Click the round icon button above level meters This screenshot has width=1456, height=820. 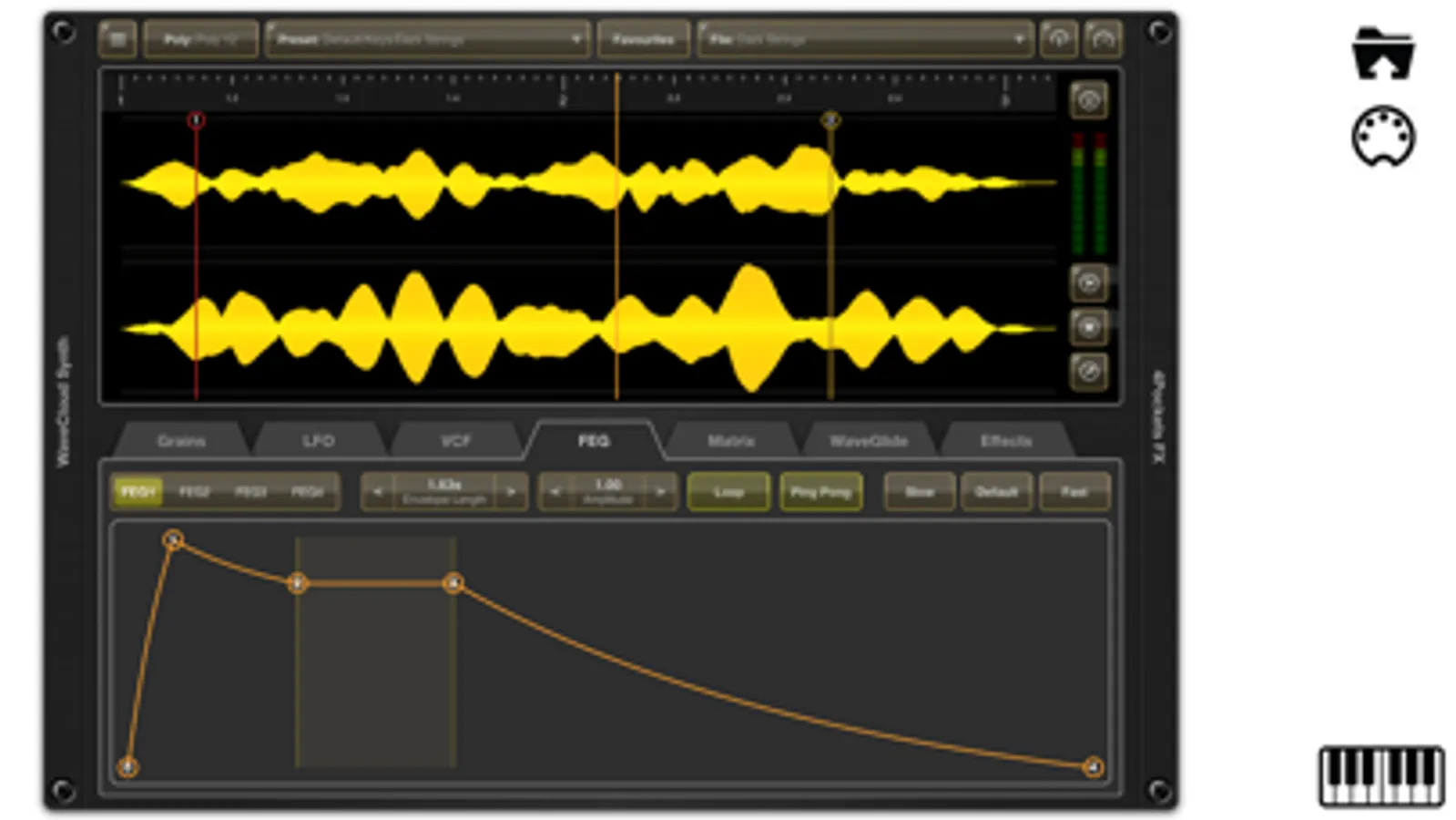coord(1088,100)
